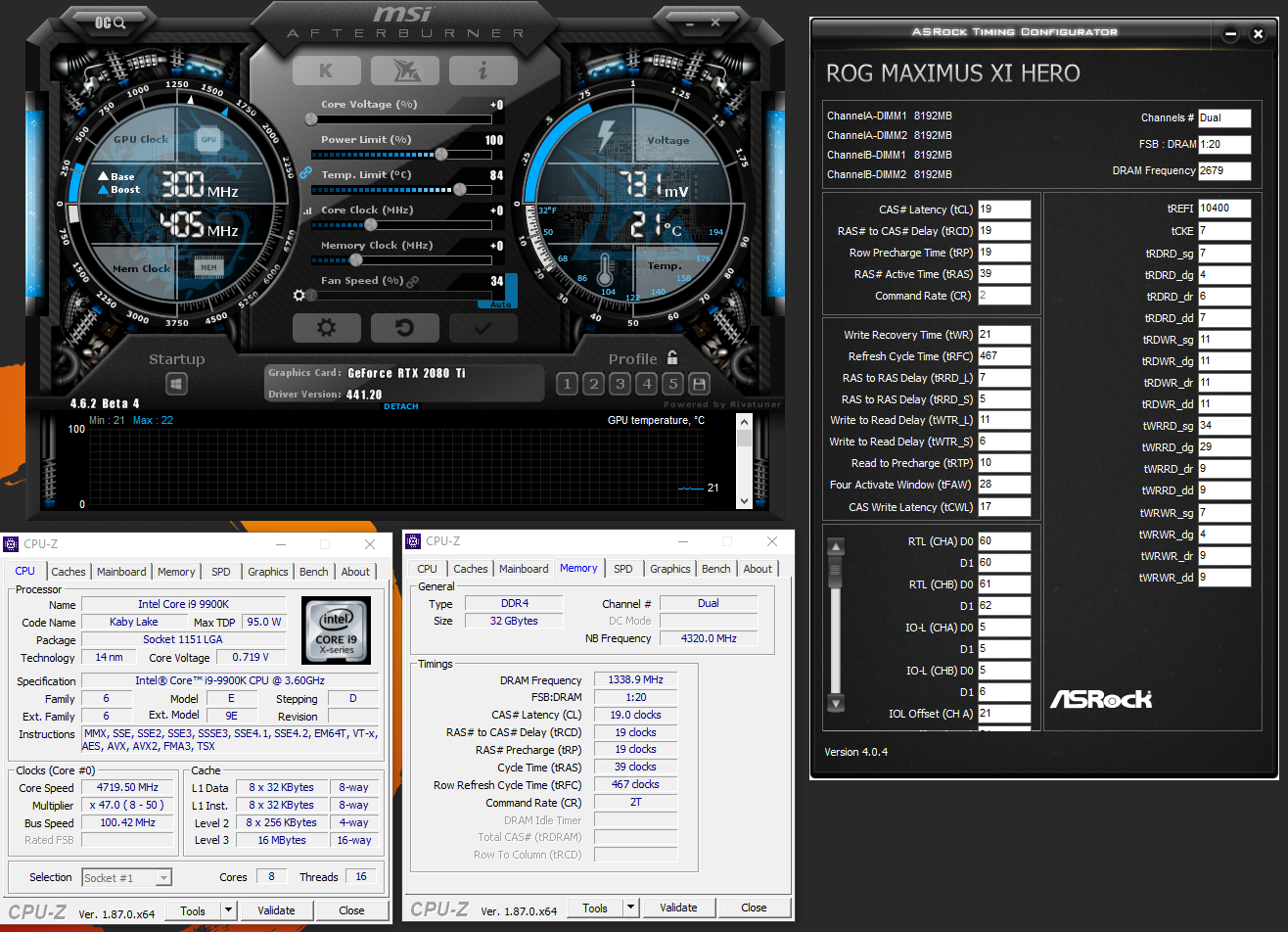The image size is (1288, 932).
Task: Click Tools button in CPU-Z CPU window
Action: click(193, 910)
